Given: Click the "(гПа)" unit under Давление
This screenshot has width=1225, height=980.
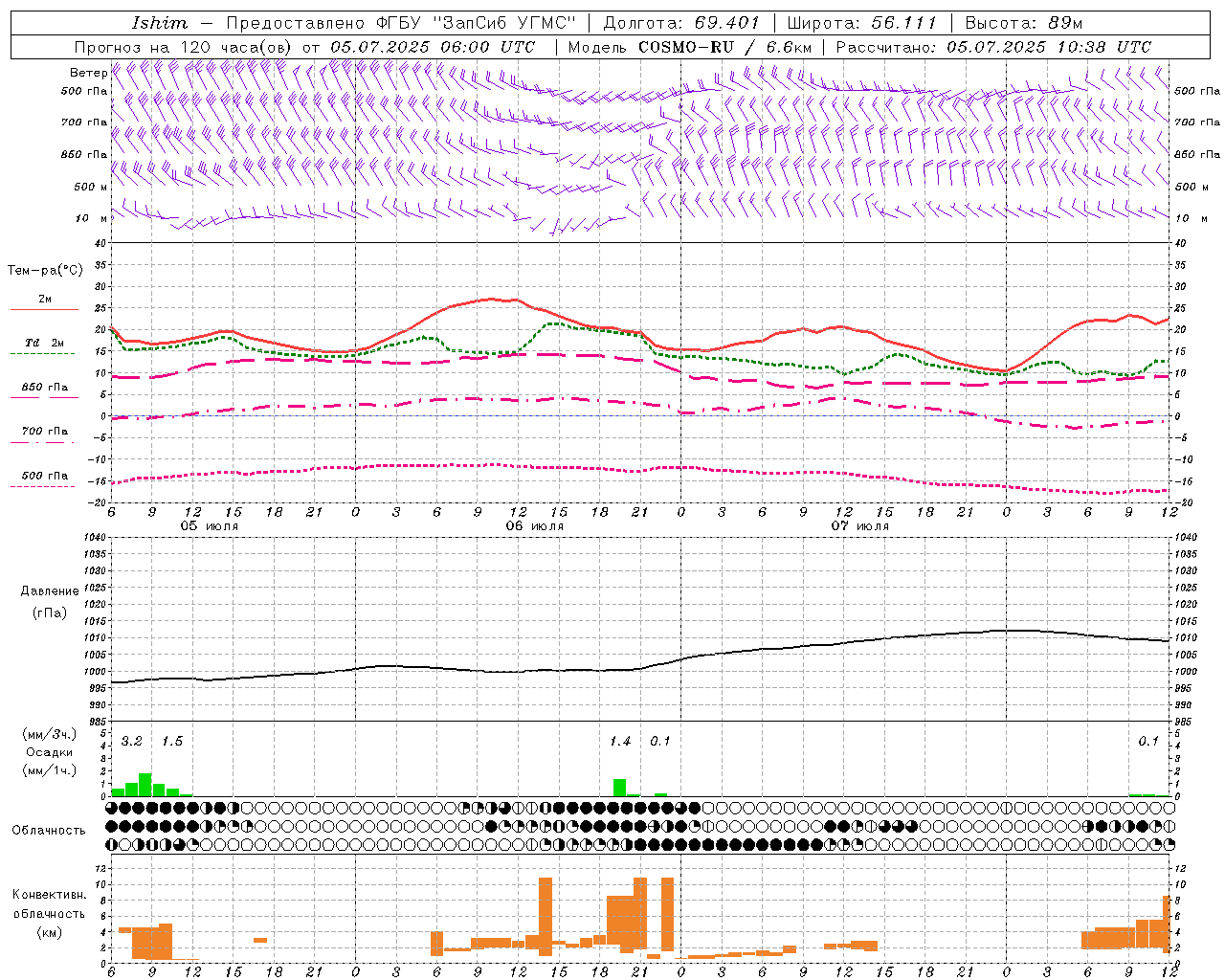Looking at the screenshot, I should [x=50, y=613].
